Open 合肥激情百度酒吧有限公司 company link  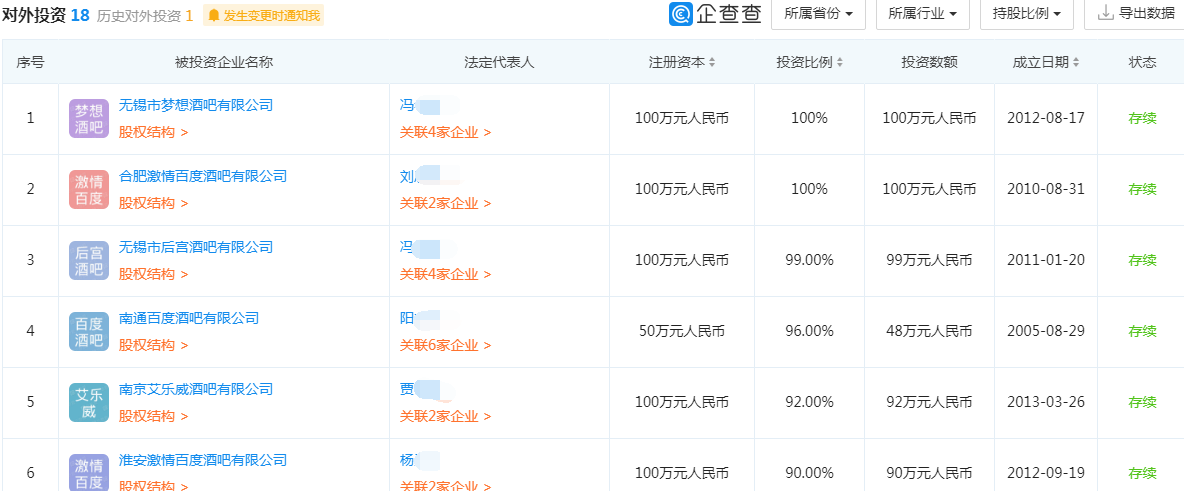(203, 176)
